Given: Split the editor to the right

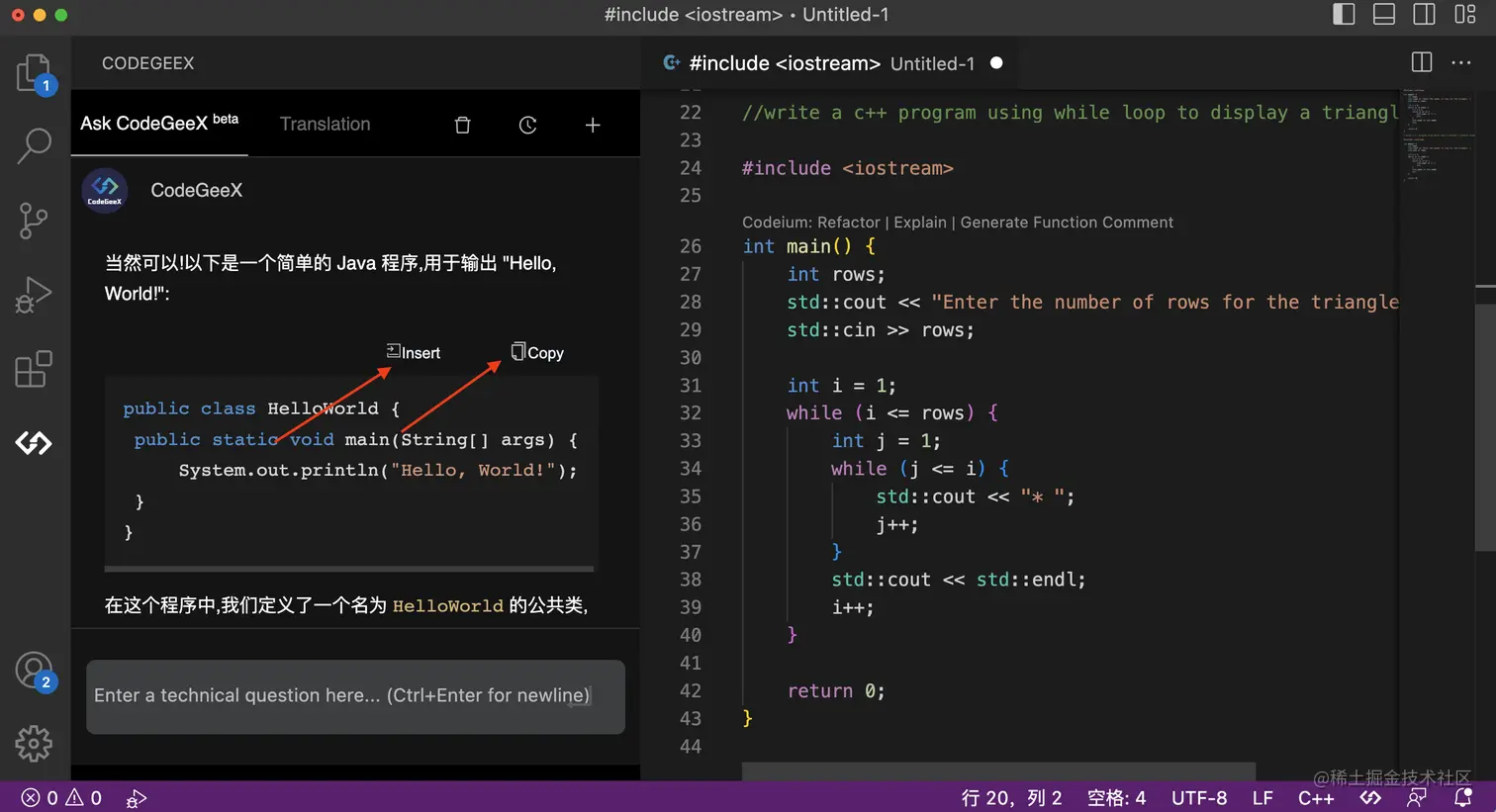Looking at the screenshot, I should 1422,62.
